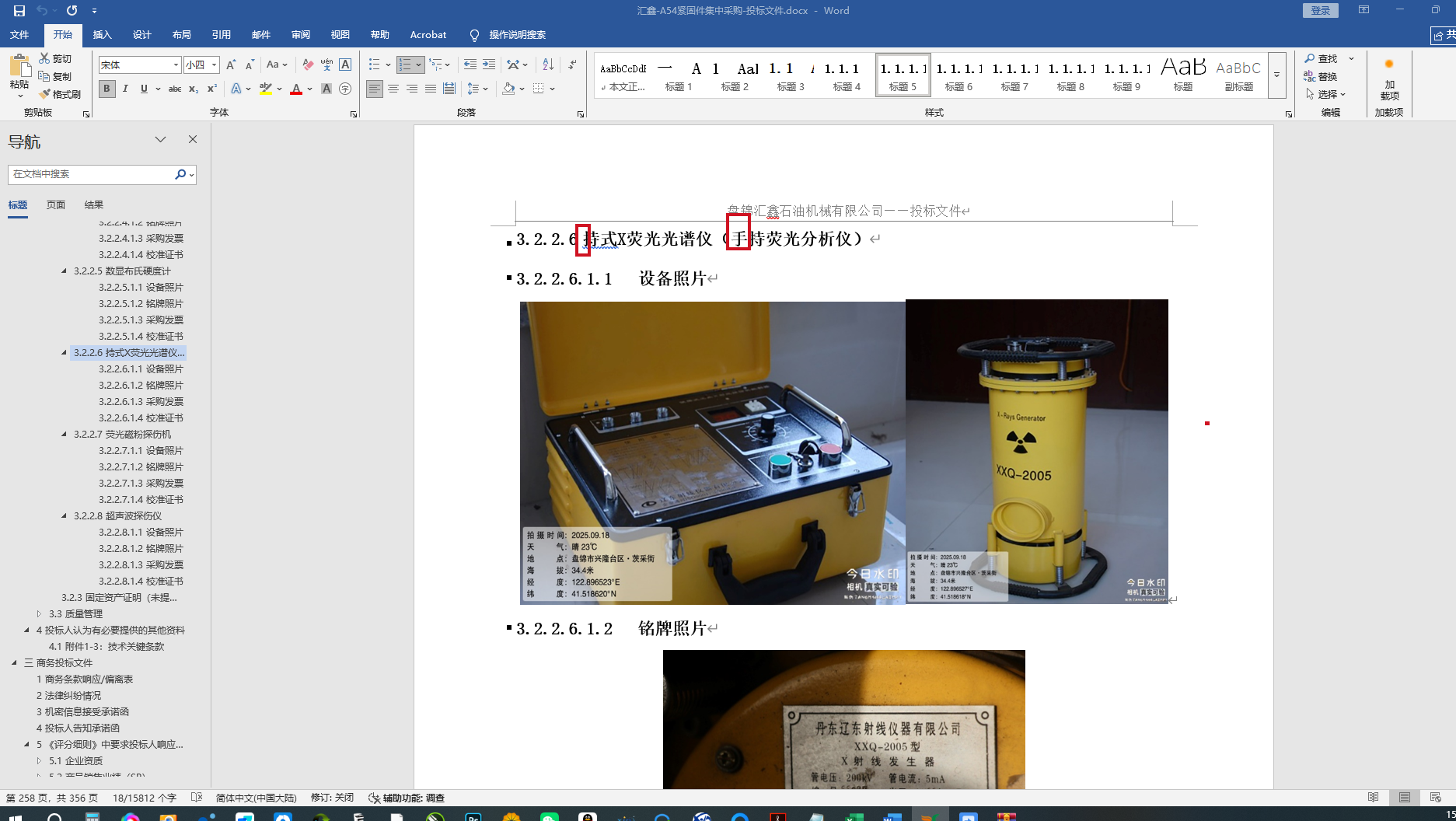Image resolution: width=1456 pixels, height=821 pixels.
Task: Open Add-ins from the ribbon
Action: pos(1389,78)
